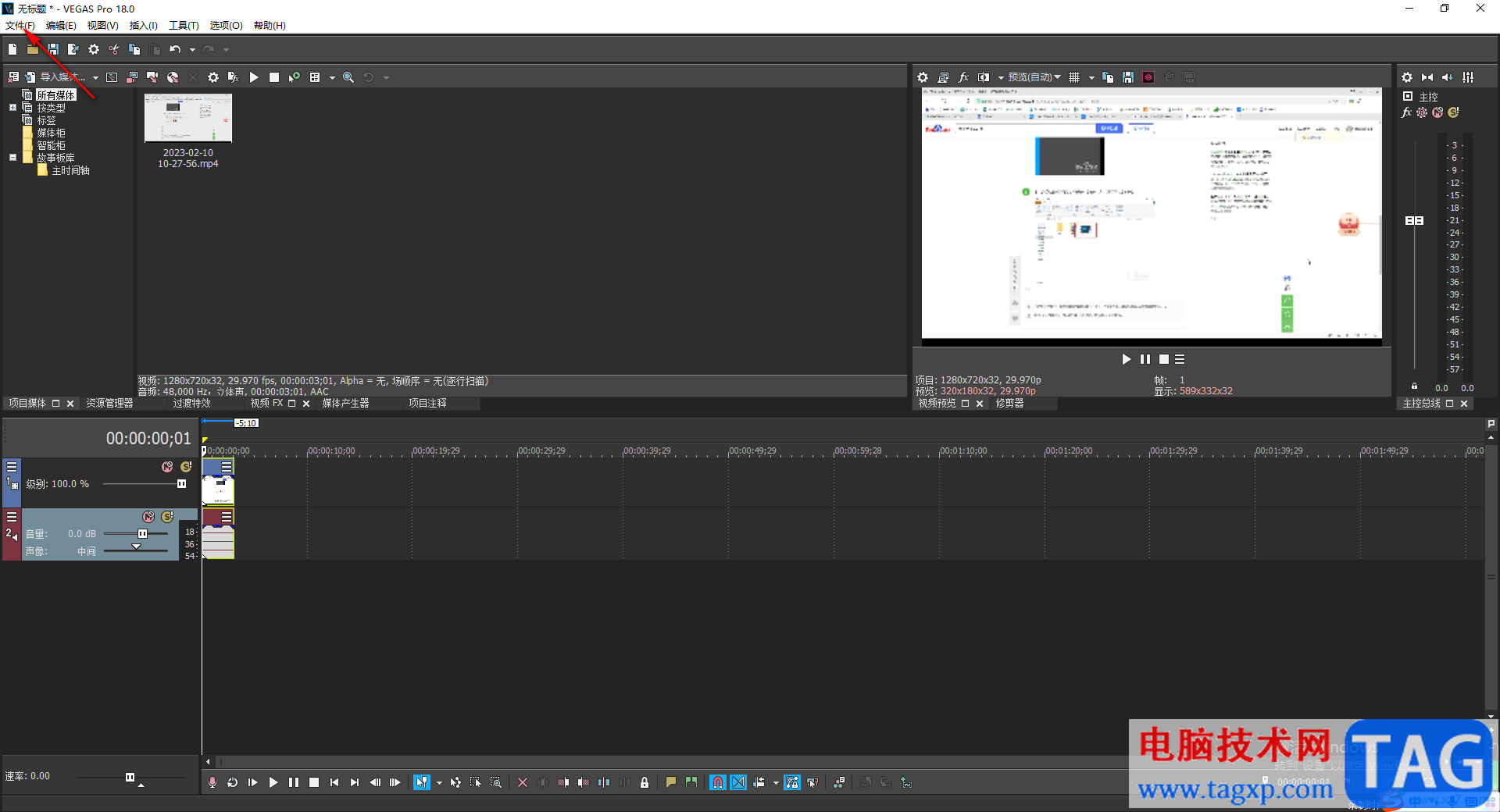This screenshot has height=812, width=1500.
Task: Open Master FX in the master bus
Action: pyautogui.click(x=1407, y=112)
